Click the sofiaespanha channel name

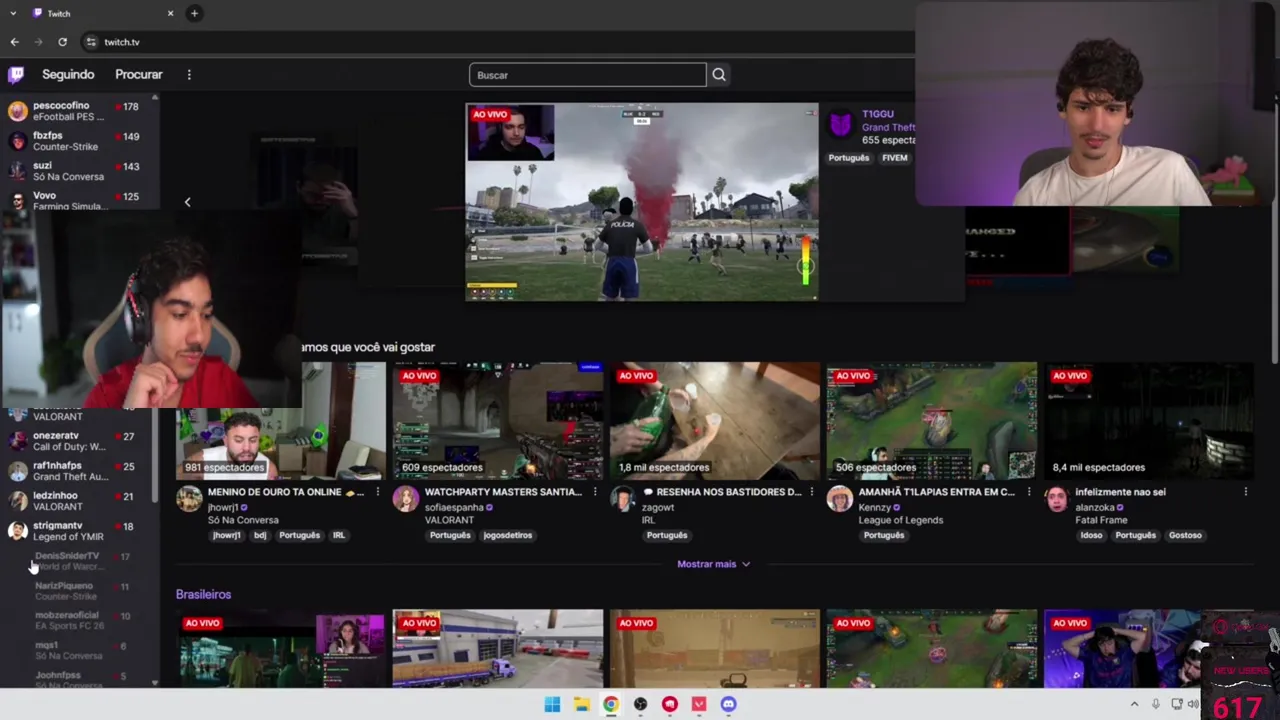coord(456,507)
